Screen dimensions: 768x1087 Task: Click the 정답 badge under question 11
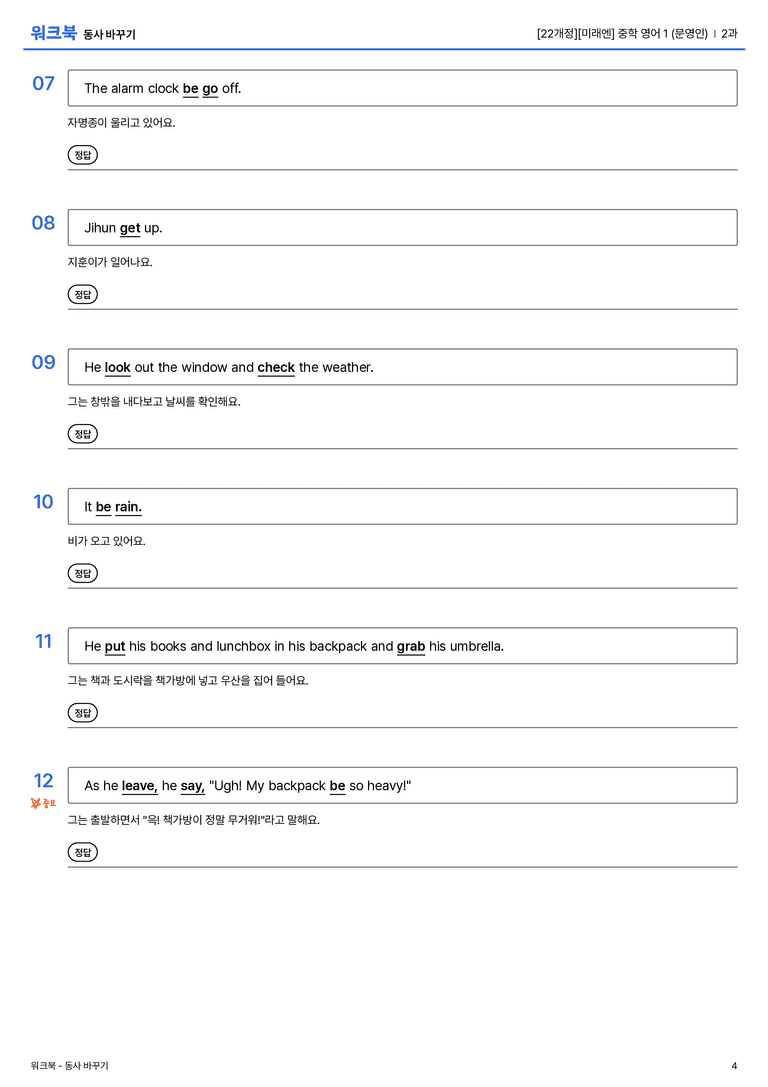82,713
